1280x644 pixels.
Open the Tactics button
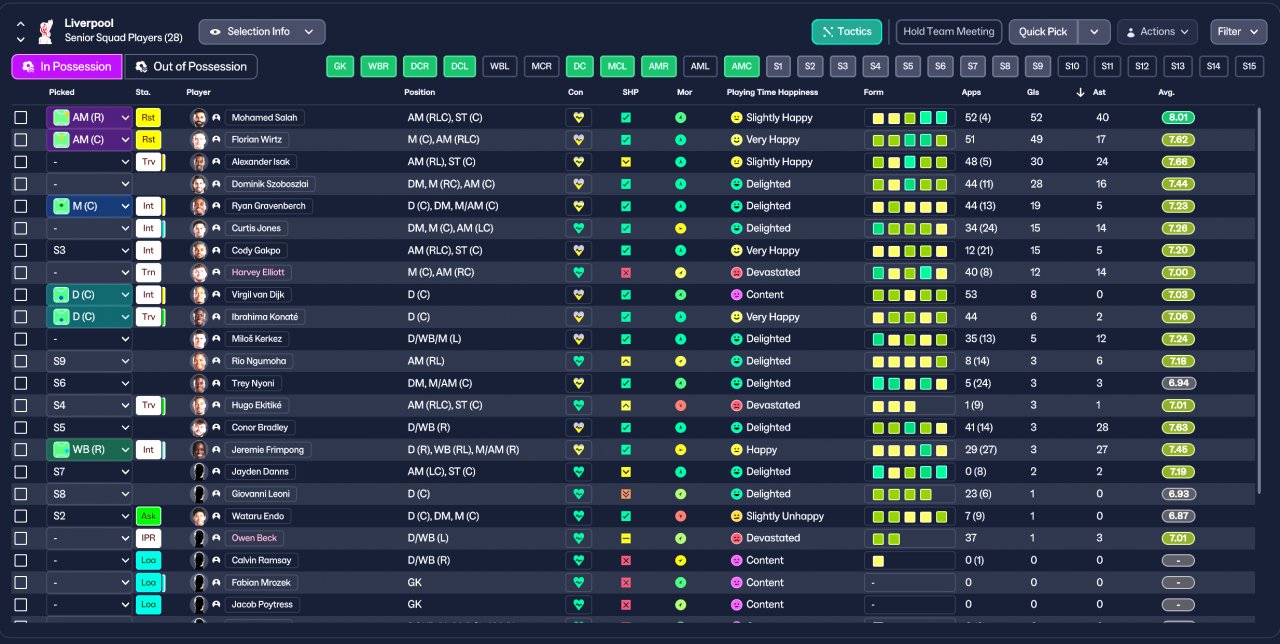847,32
